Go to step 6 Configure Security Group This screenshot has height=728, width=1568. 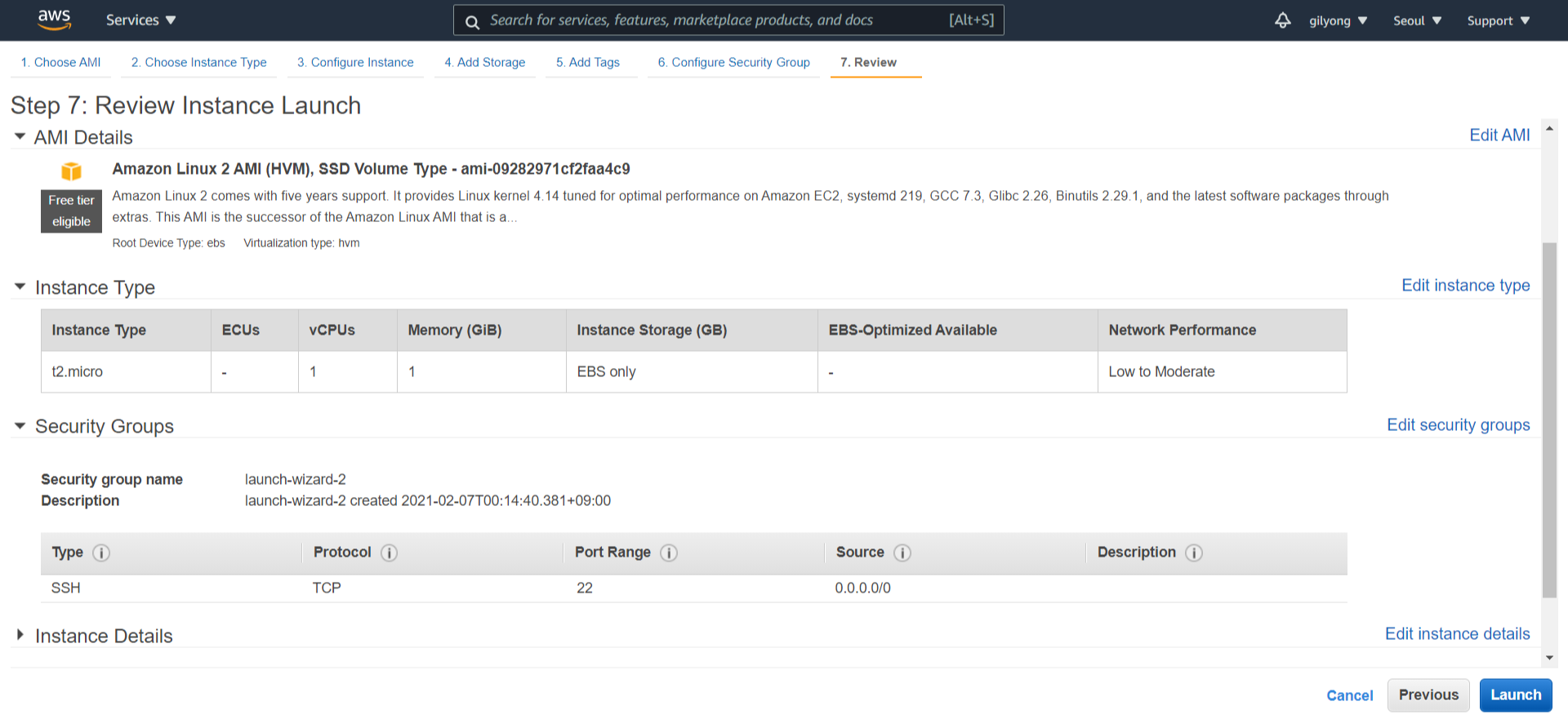tap(733, 62)
